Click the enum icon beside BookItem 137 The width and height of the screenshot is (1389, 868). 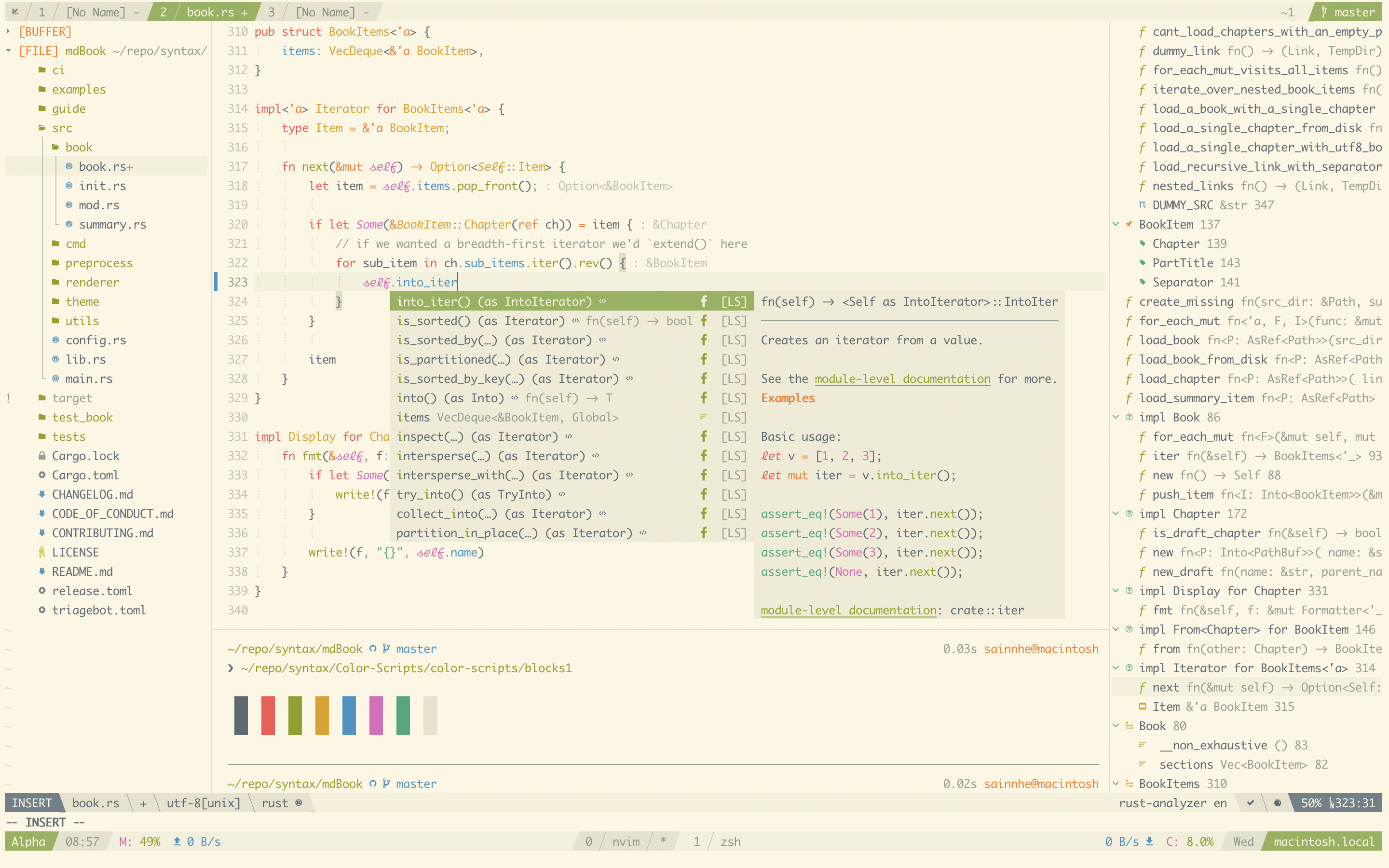[x=1129, y=224]
